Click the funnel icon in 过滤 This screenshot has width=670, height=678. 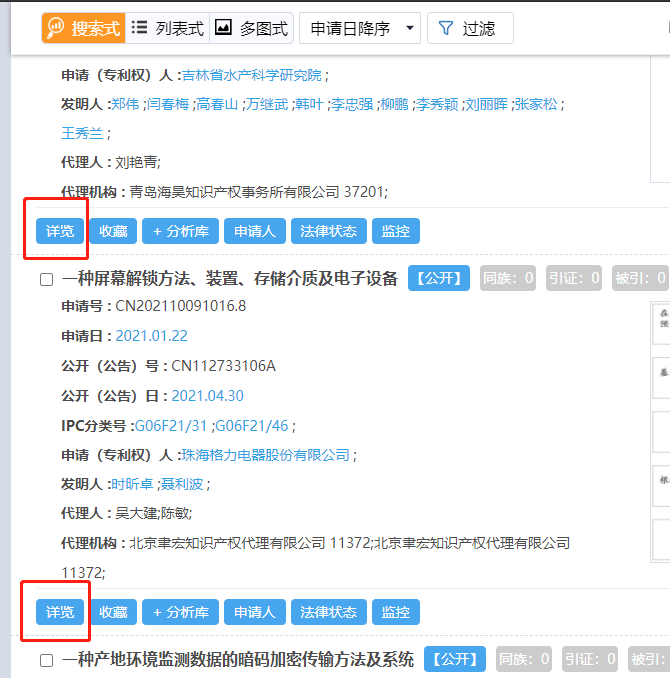pyautogui.click(x=446, y=28)
